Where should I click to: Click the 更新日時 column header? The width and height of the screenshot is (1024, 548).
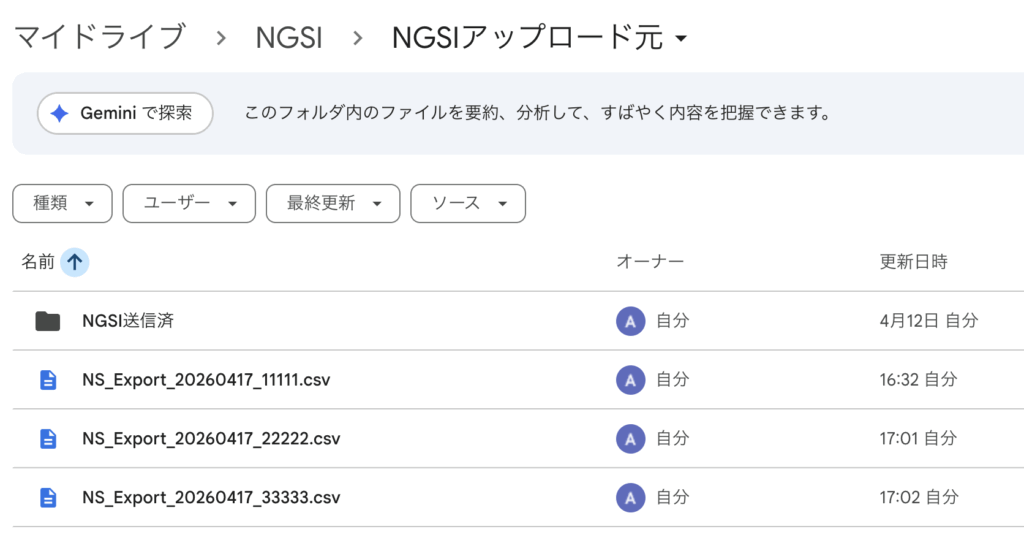tap(913, 262)
